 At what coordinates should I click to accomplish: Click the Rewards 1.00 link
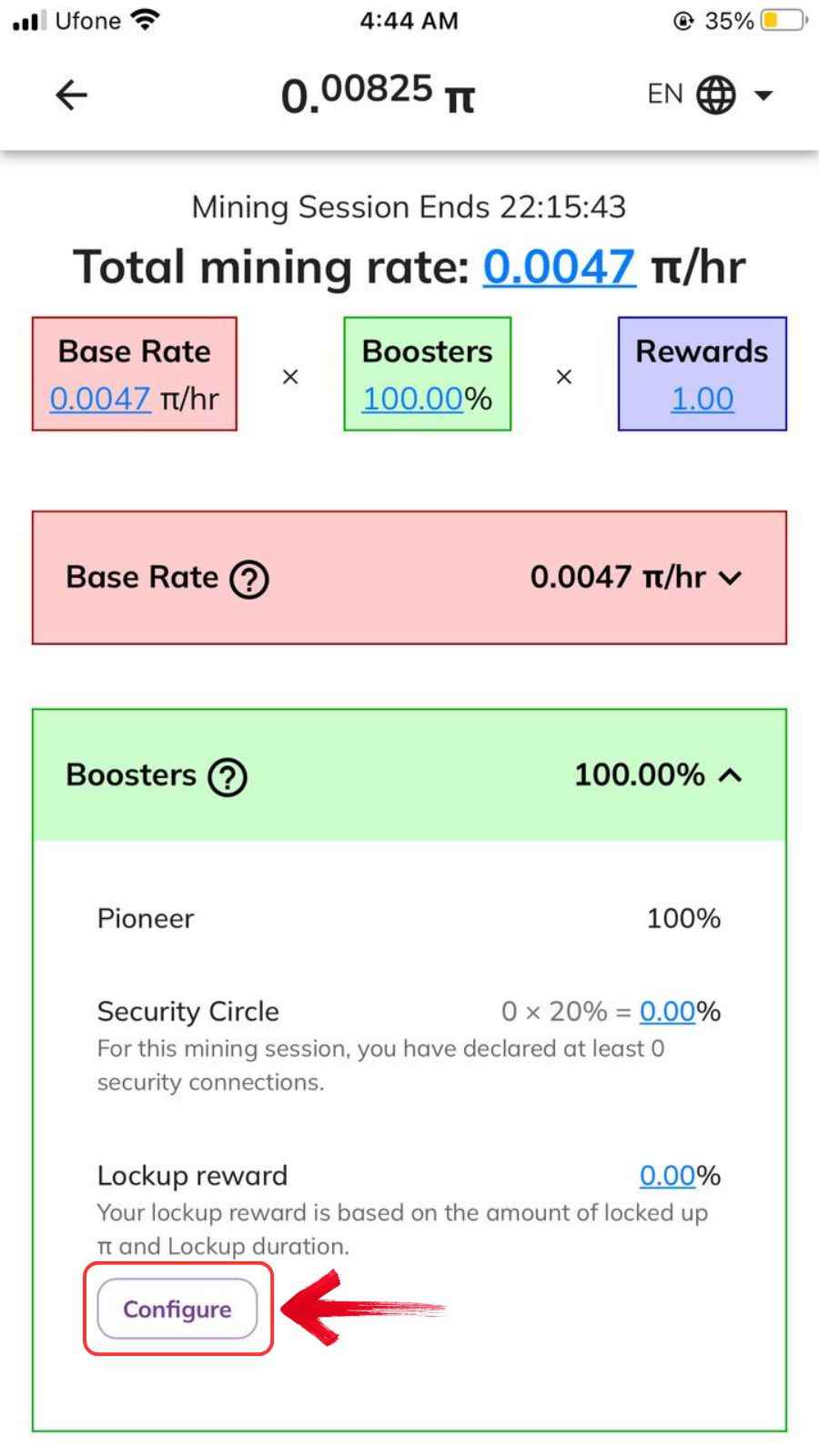coord(702,399)
